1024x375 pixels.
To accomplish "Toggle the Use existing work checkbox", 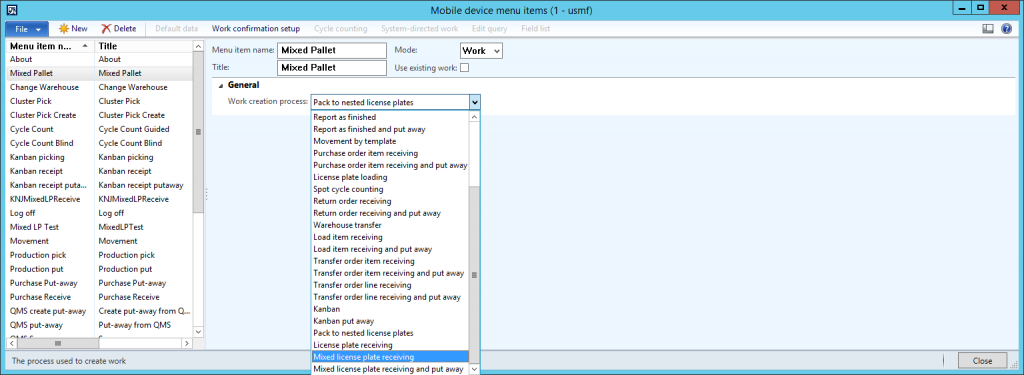I will pyautogui.click(x=464, y=67).
